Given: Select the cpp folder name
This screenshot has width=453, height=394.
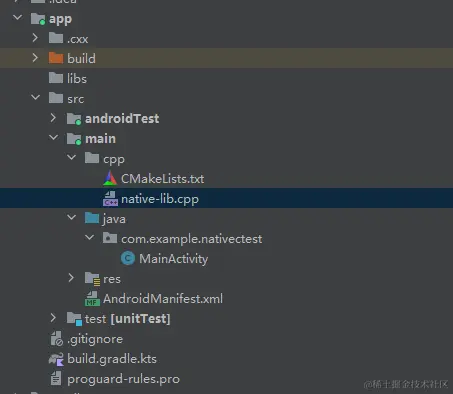Looking at the screenshot, I should (x=114, y=159).
